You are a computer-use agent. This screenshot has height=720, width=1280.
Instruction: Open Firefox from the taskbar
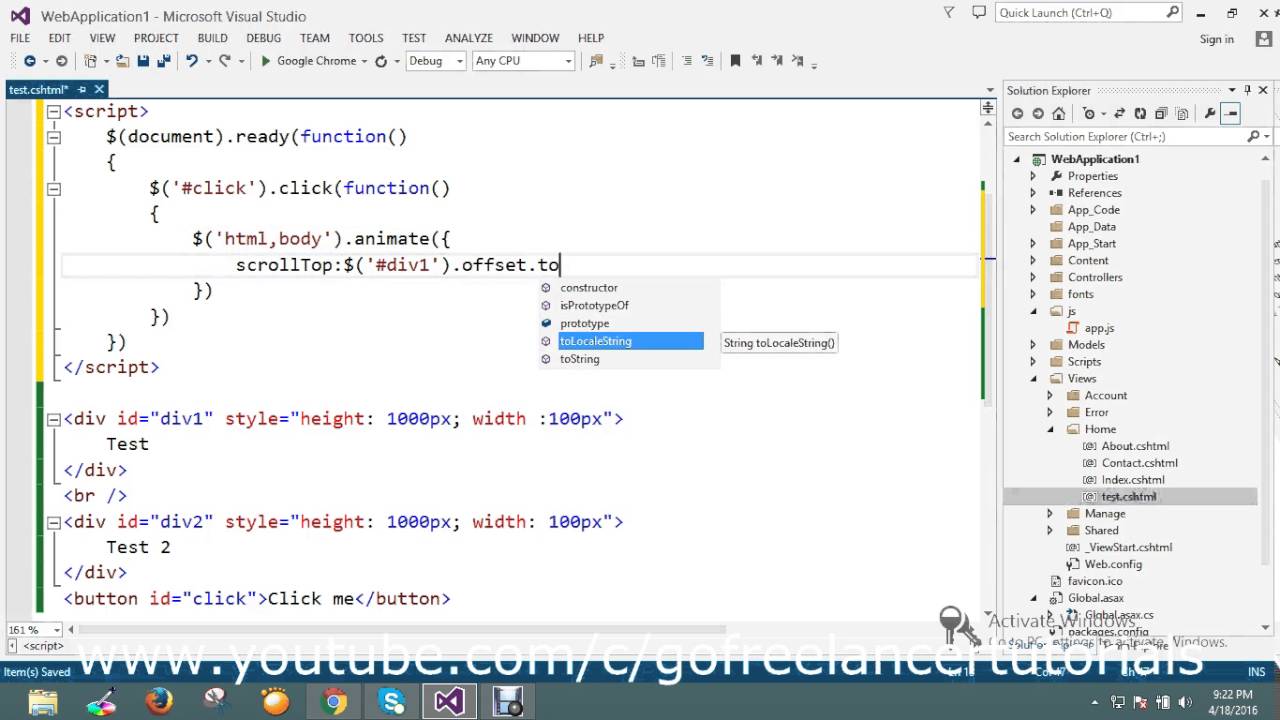click(x=159, y=701)
